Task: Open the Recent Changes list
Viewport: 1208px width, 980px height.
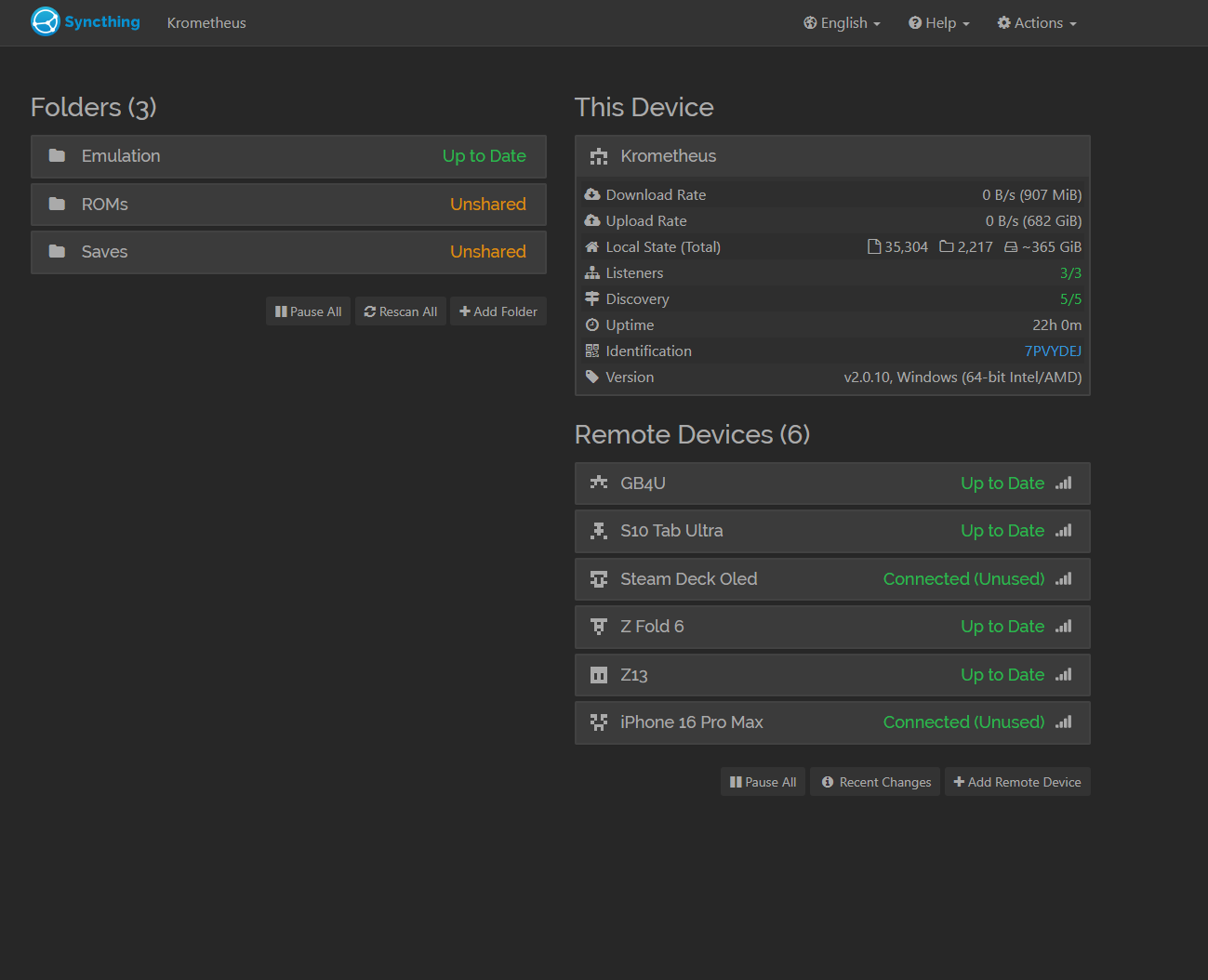Action: [876, 782]
